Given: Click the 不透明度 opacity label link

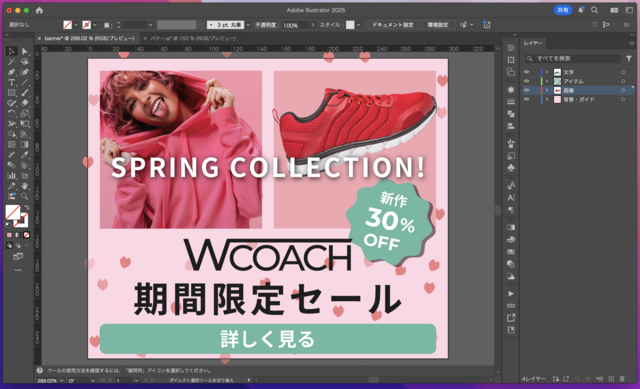Looking at the screenshot, I should tap(267, 25).
